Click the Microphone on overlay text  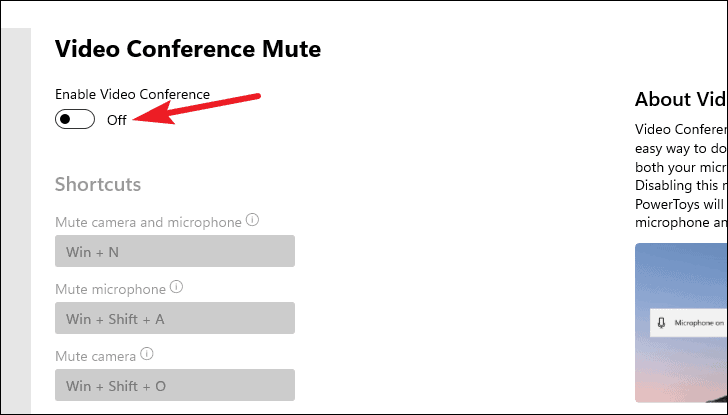699,323
